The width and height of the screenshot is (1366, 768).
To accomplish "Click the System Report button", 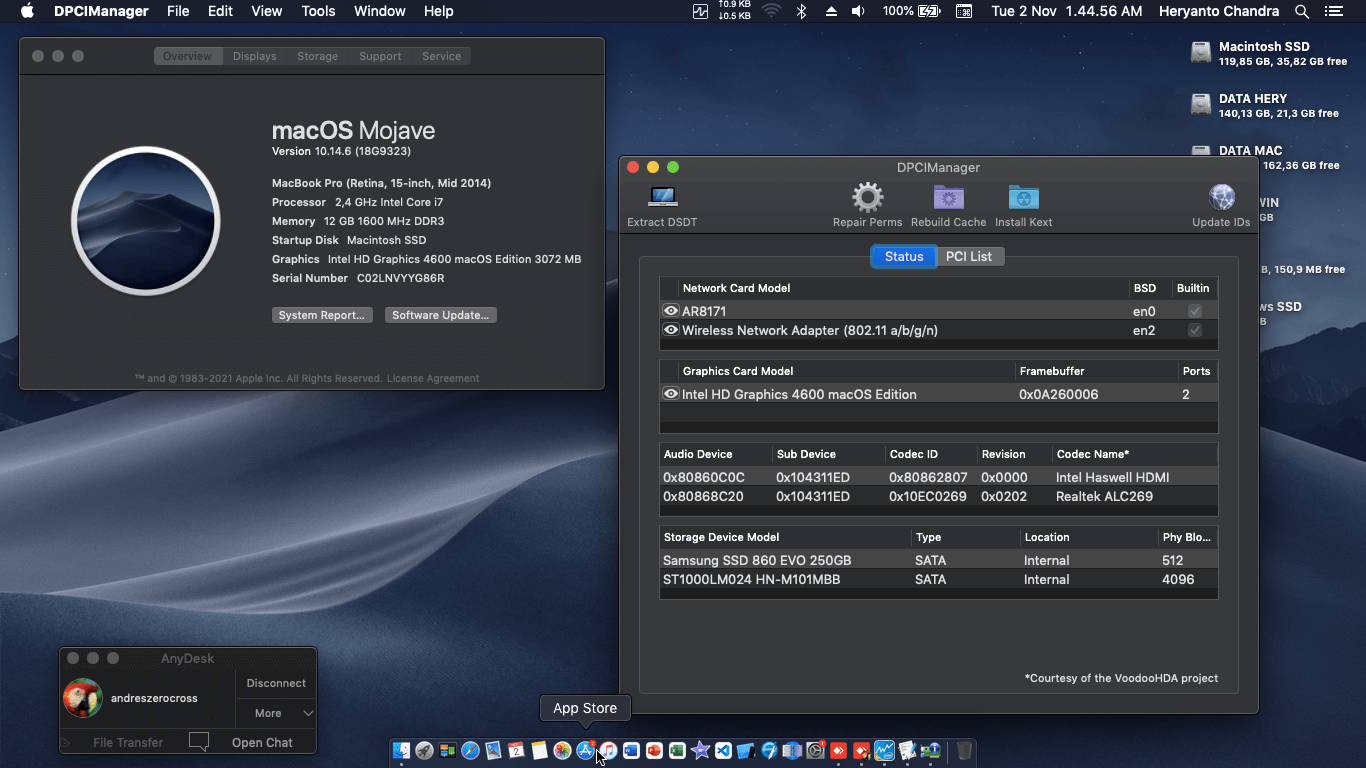I will [322, 315].
